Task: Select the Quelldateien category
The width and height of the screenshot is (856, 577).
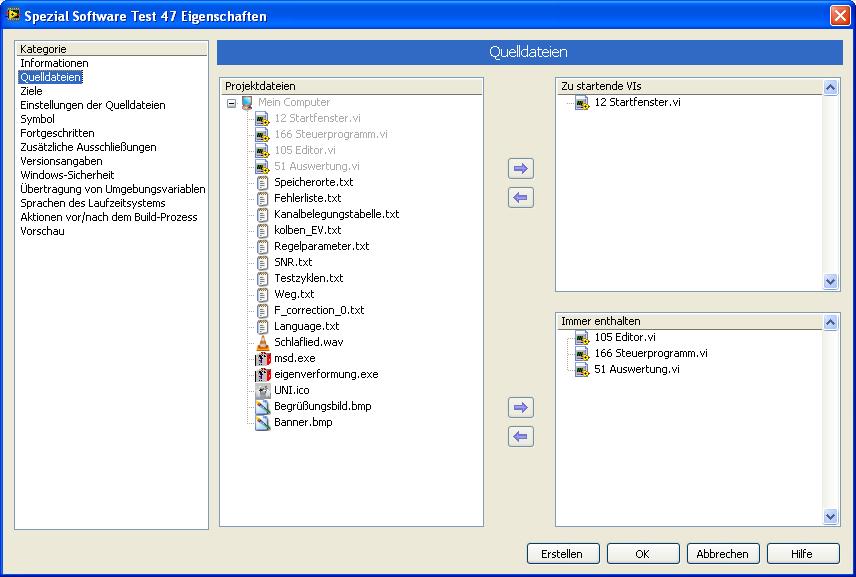Action: [x=51, y=77]
